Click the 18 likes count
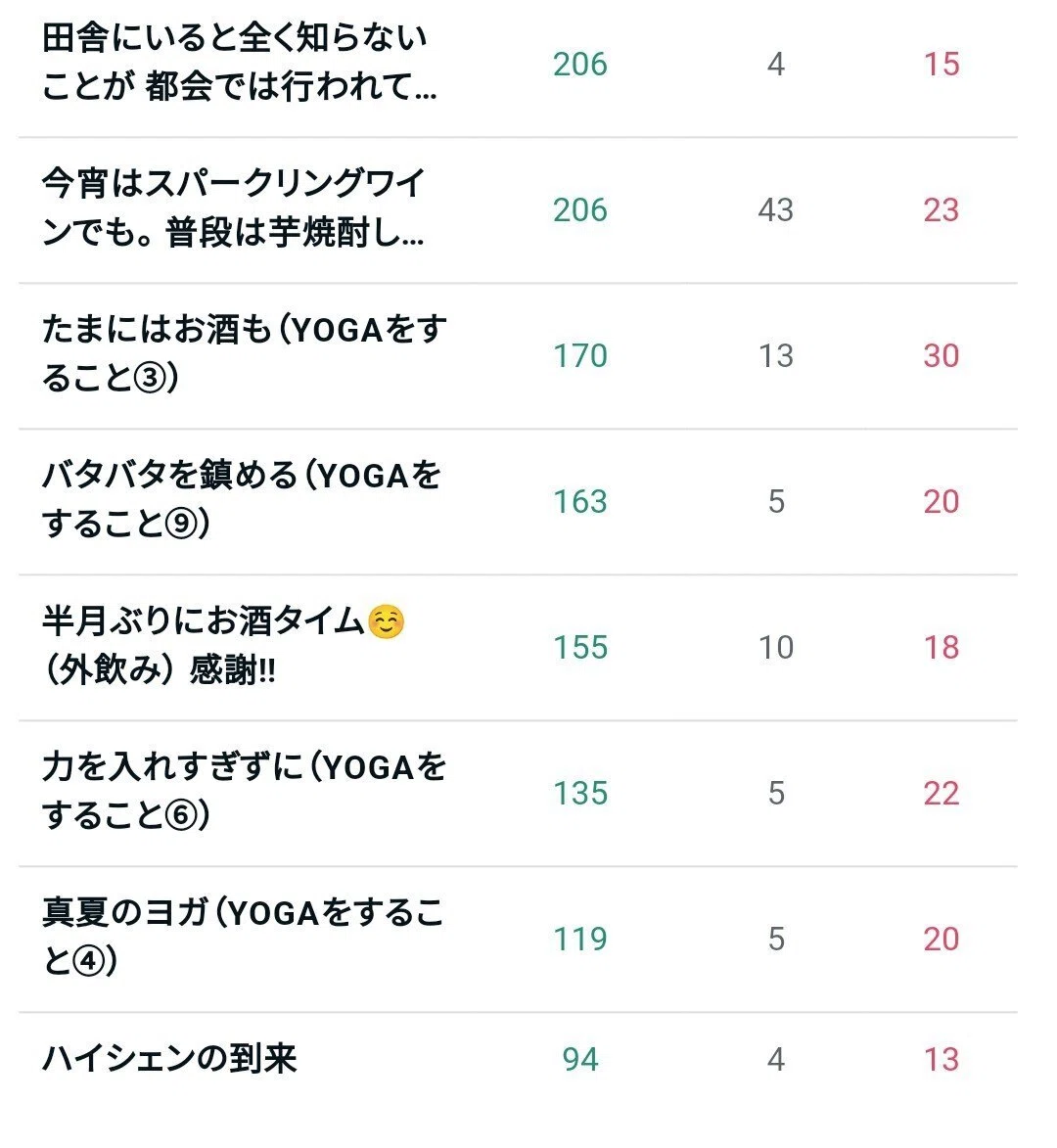This screenshot has width=1057, height=1148. [x=942, y=647]
